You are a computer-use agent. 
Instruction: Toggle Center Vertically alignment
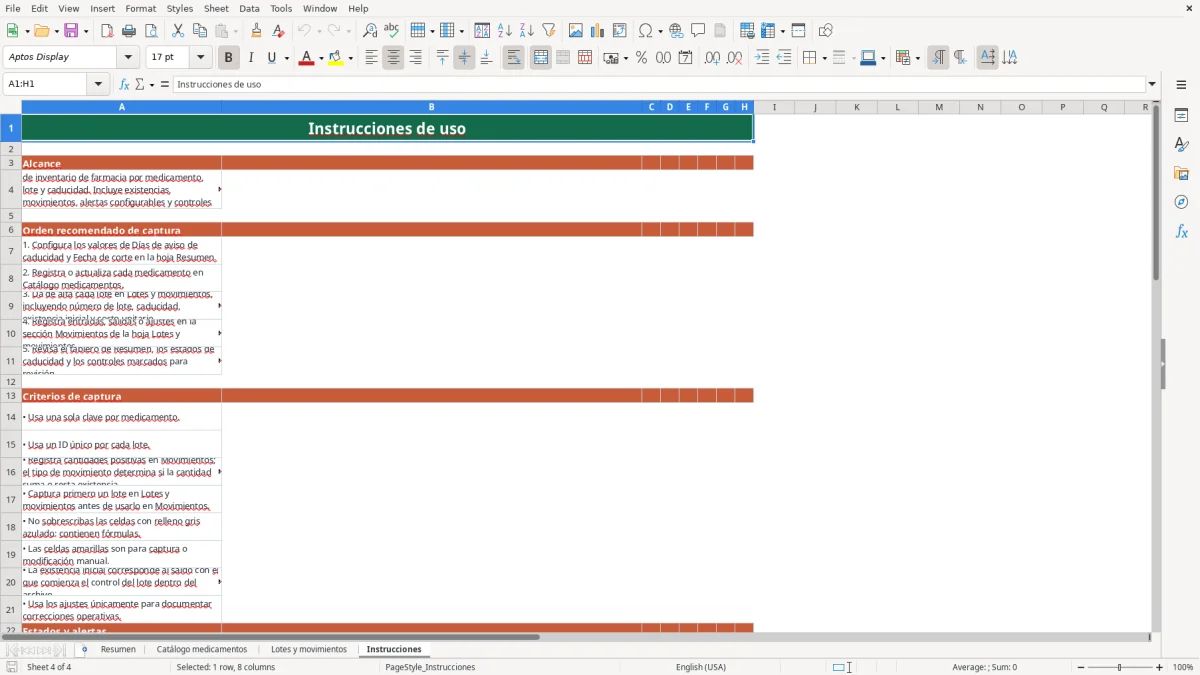pos(464,58)
